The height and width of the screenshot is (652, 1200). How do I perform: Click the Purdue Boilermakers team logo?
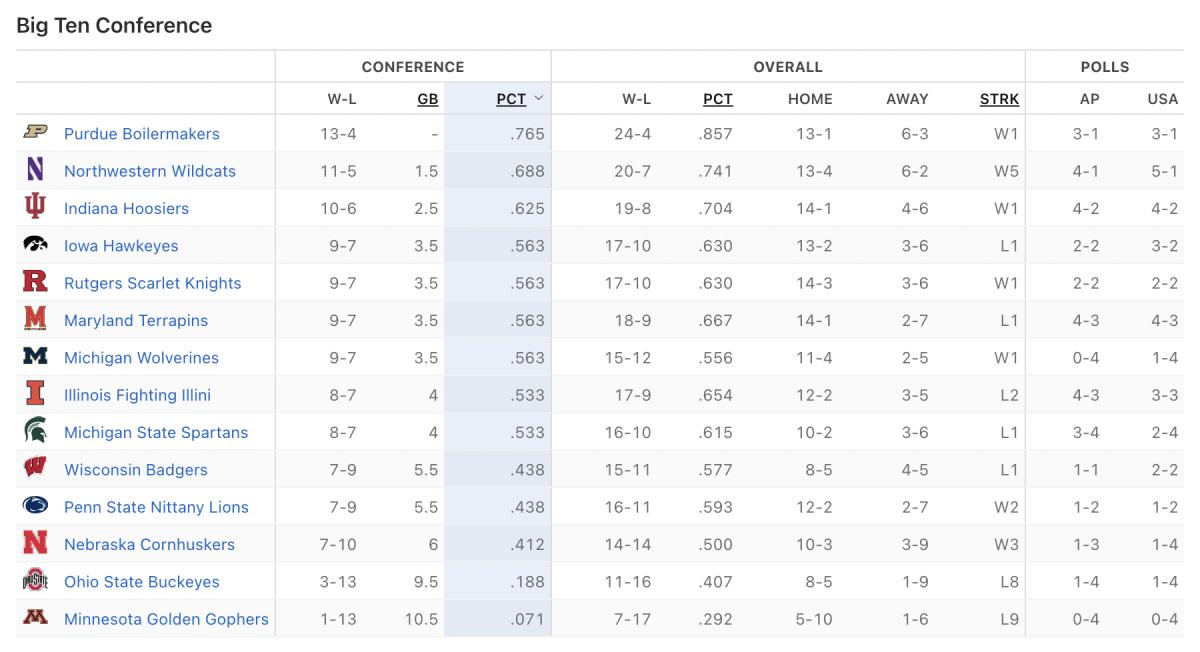click(x=35, y=133)
